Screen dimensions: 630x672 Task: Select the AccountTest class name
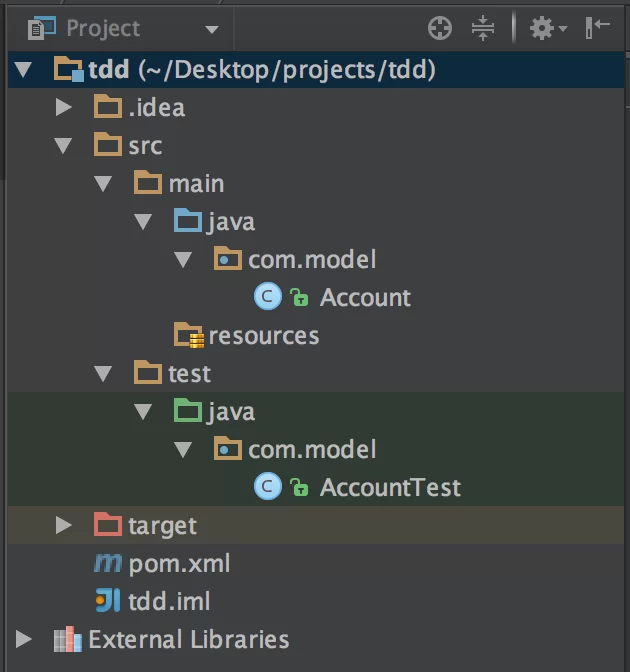point(390,487)
